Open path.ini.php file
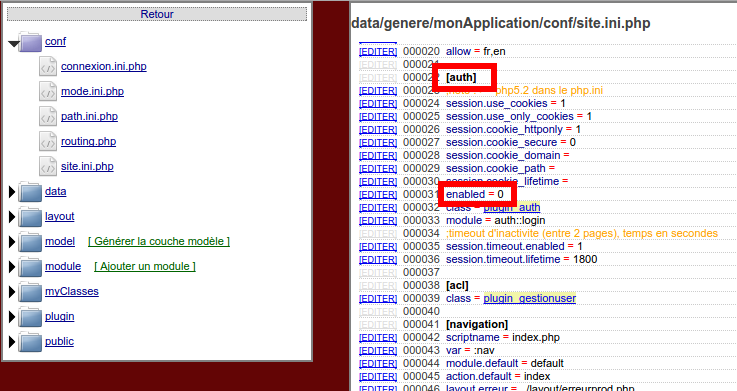The height and width of the screenshot is (391, 737). (89, 116)
